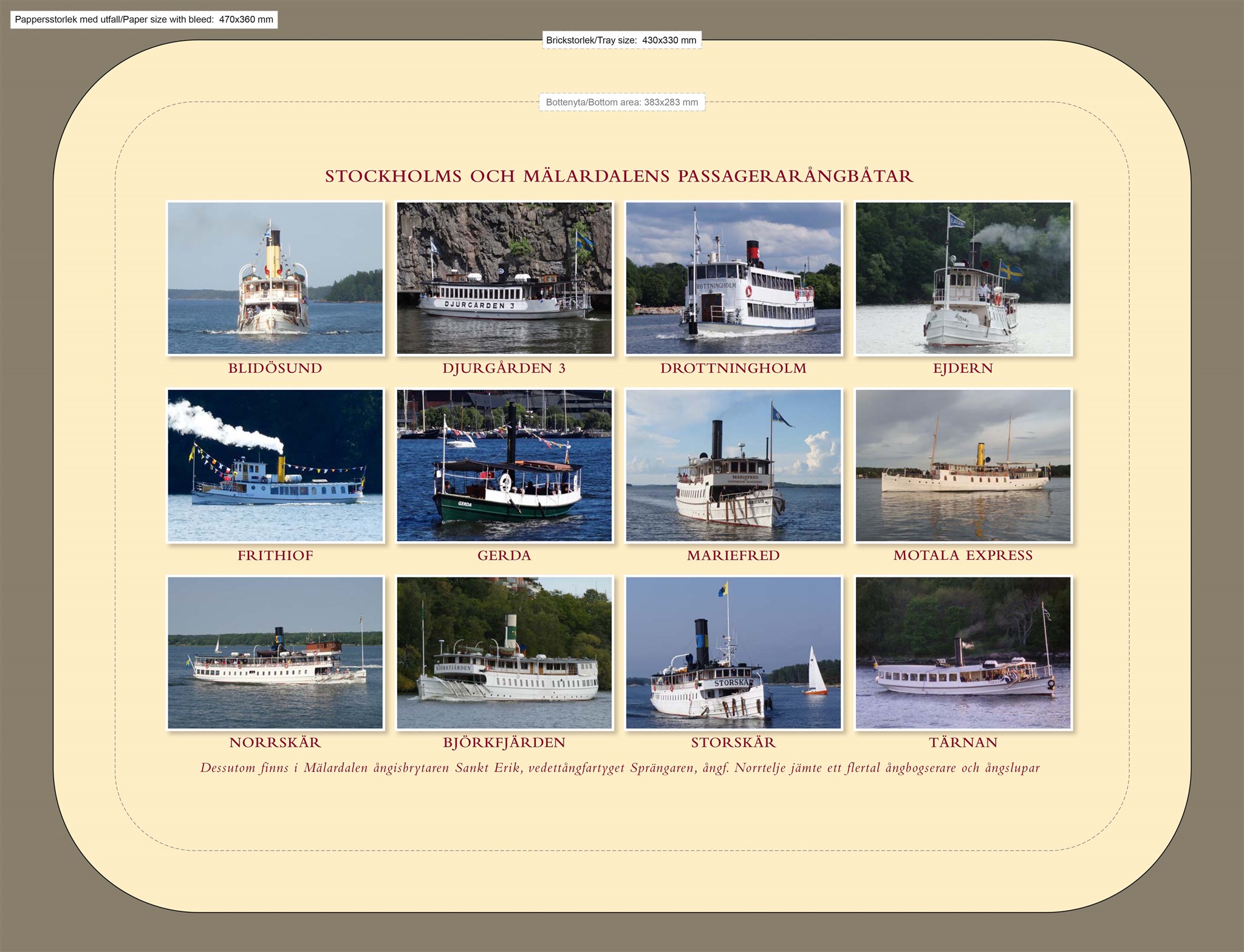
Task: Select the Paper size with bleed label
Action: tap(144, 19)
